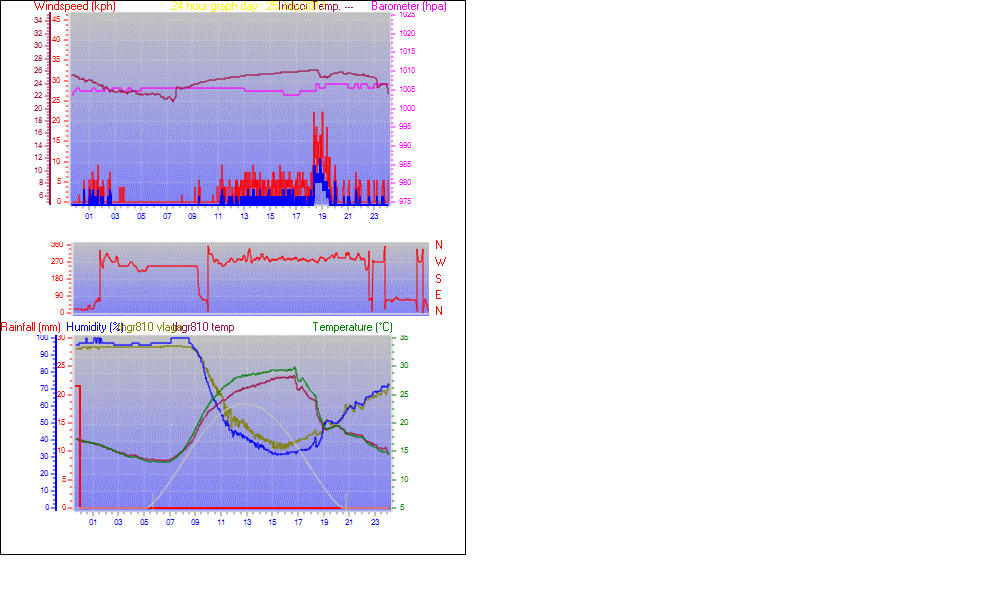
Task: Click the top N direction marker
Action: [438, 246]
